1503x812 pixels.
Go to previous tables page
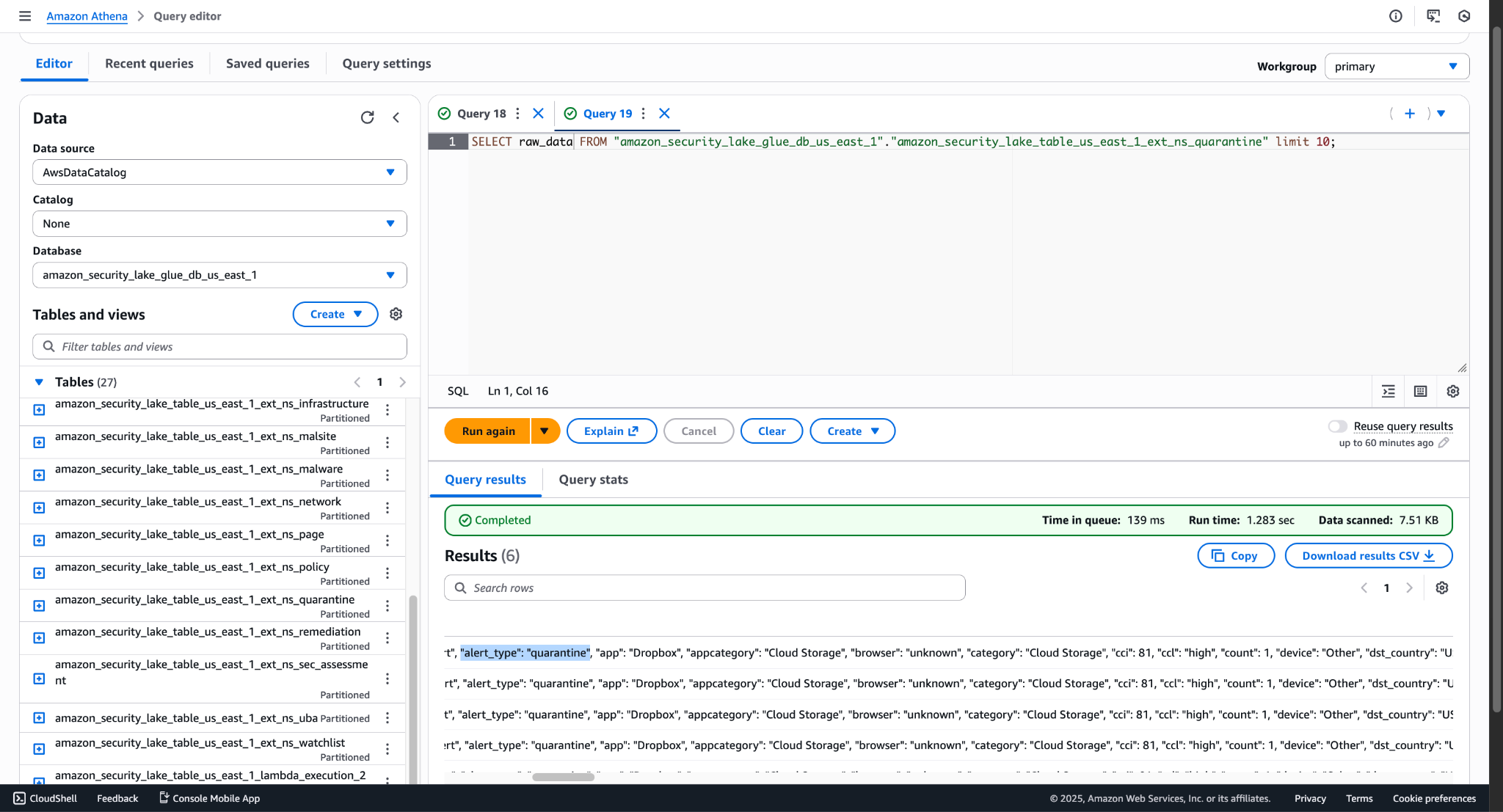[357, 381]
